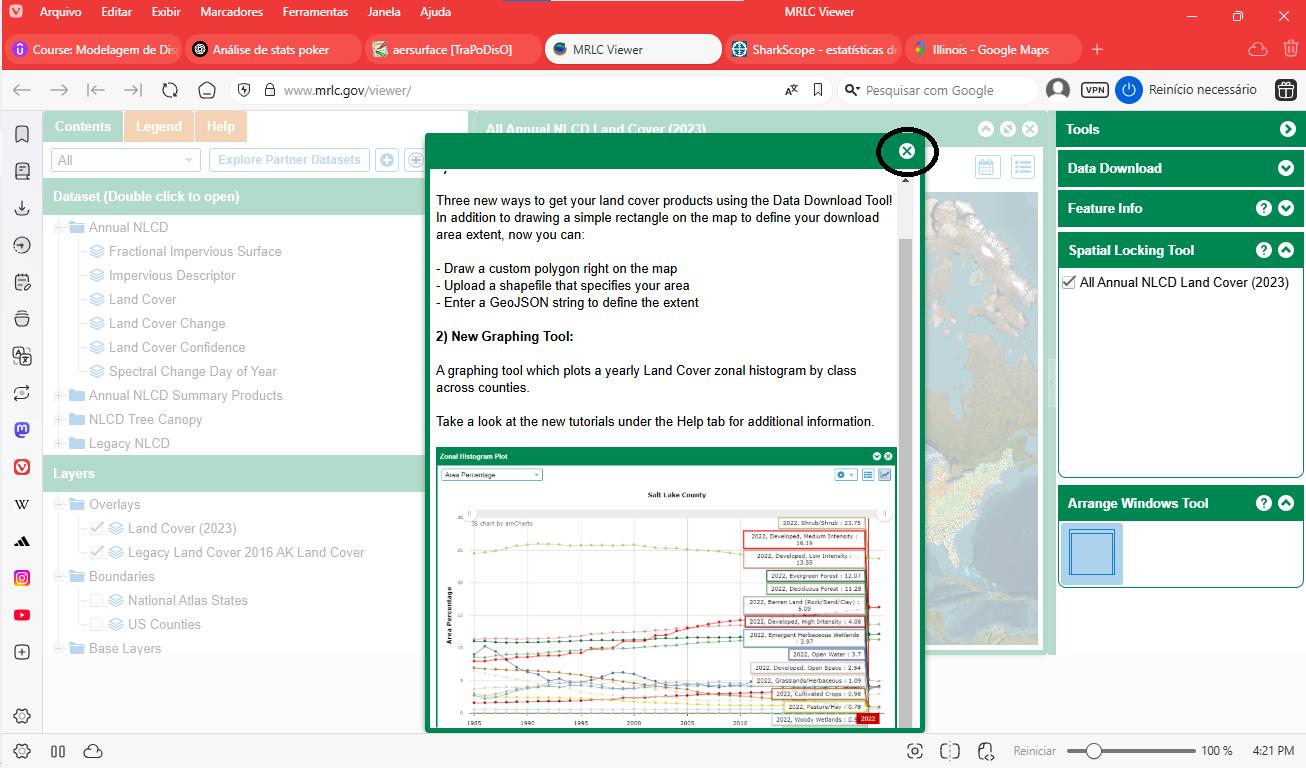Open the All dataset filter dropdown
This screenshot has height=768, width=1306.
tap(126, 160)
